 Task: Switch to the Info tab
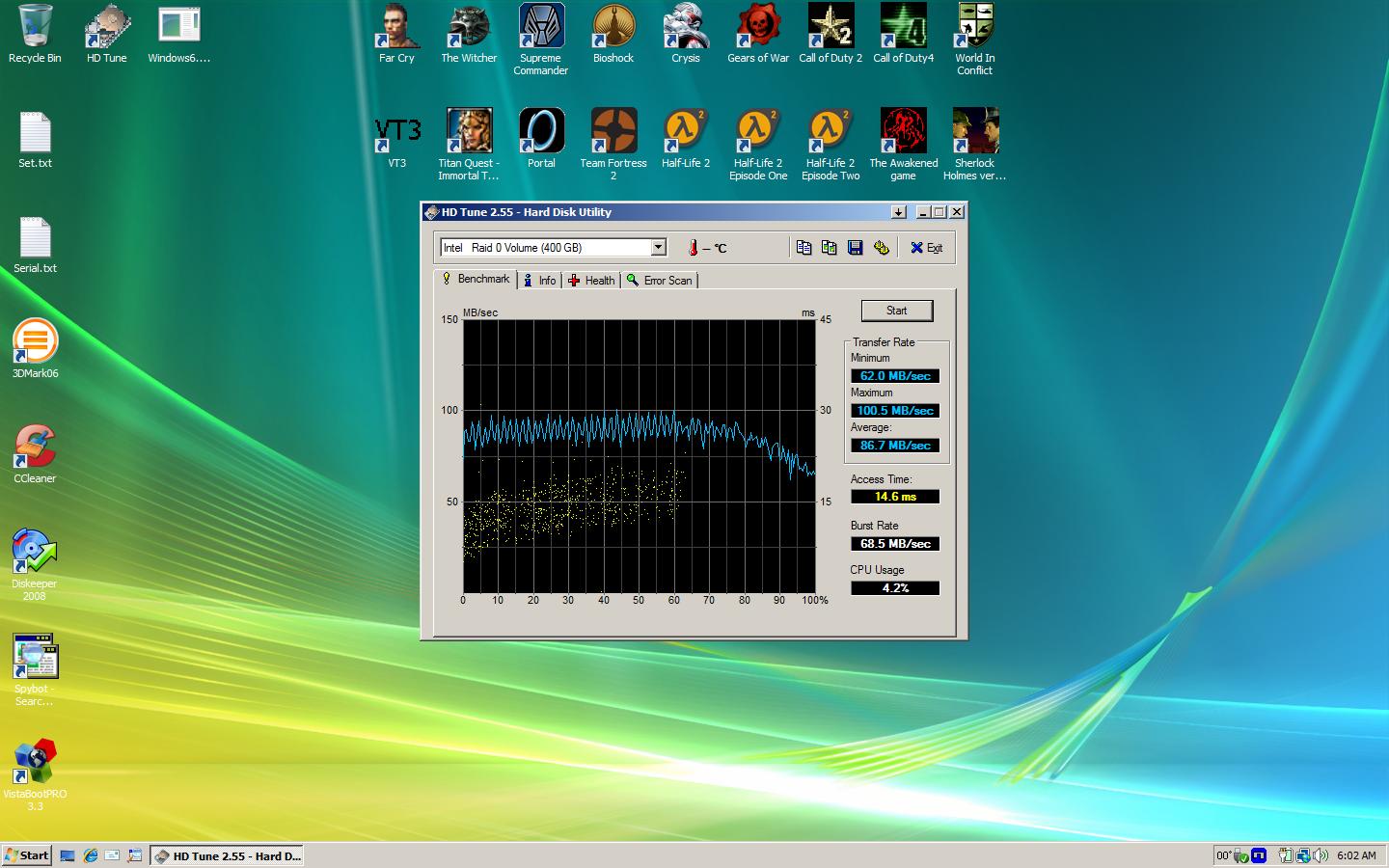539,281
